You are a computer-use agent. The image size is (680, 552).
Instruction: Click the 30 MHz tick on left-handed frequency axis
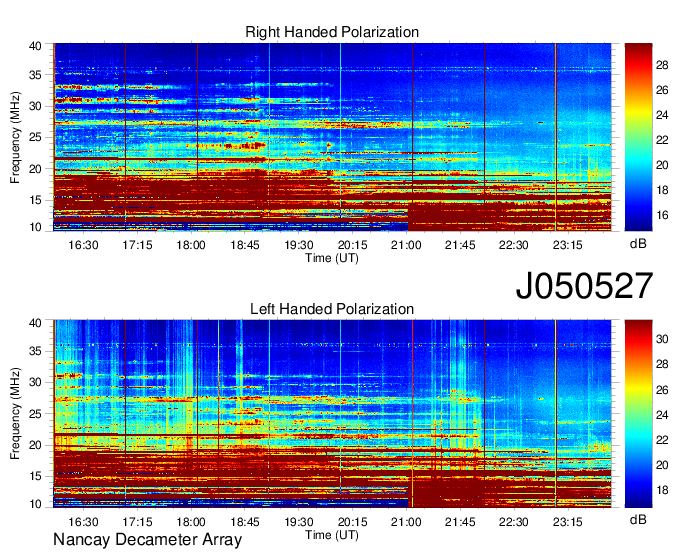click(35, 382)
